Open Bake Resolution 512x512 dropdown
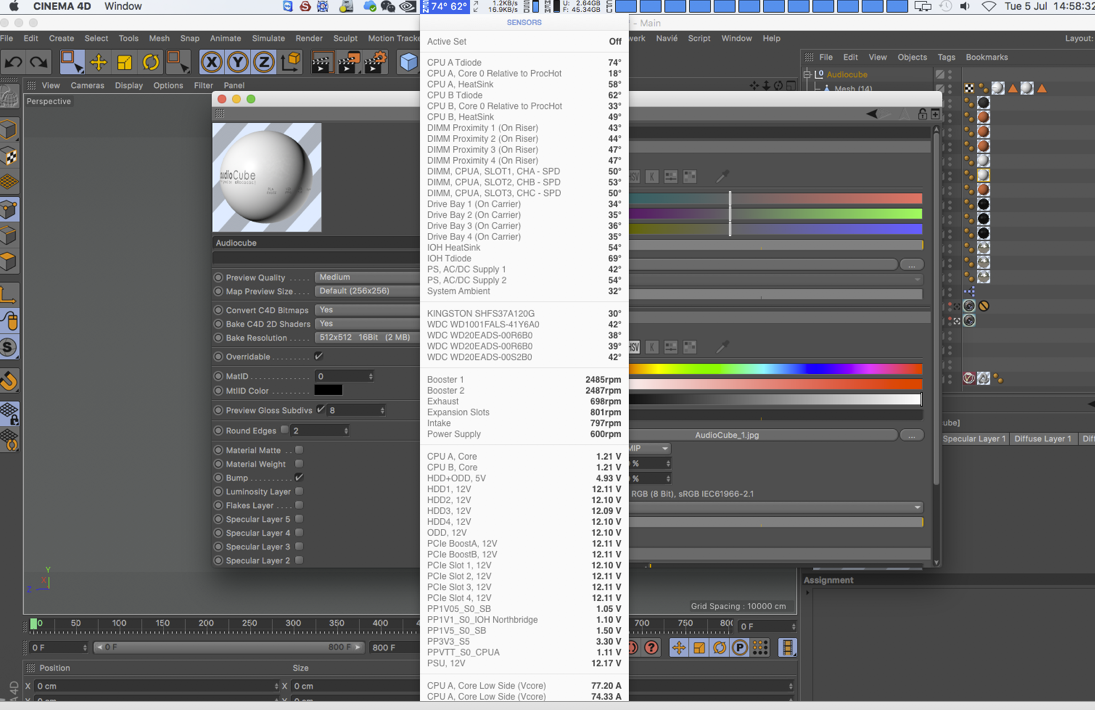The image size is (1095, 710). coord(367,337)
